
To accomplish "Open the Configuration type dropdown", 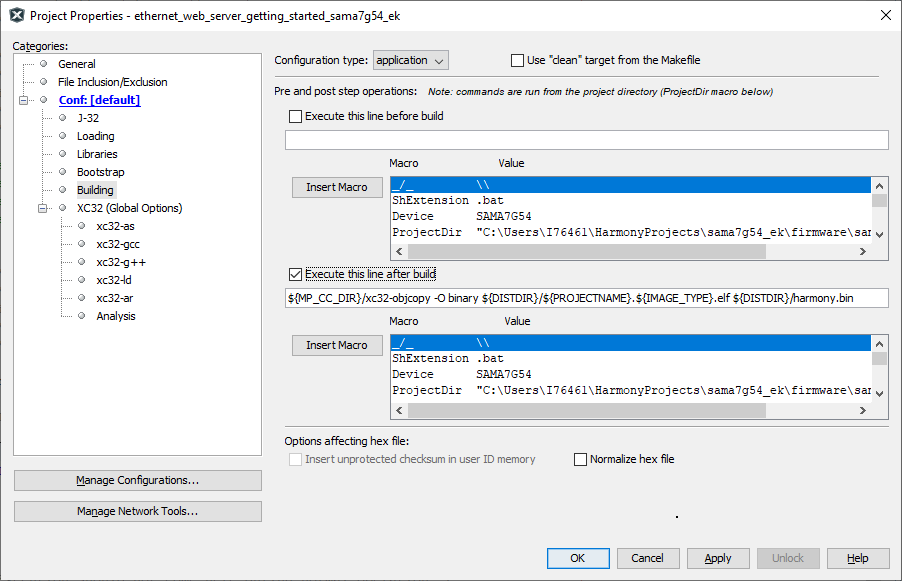I will 411,60.
